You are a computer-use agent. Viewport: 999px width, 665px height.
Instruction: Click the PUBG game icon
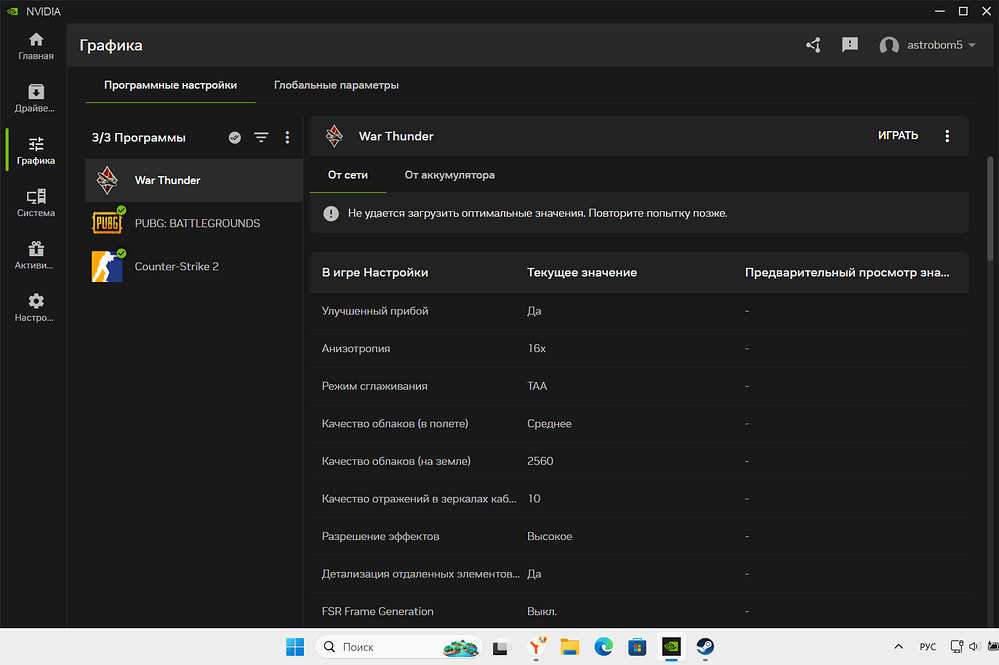pyautogui.click(x=107, y=223)
